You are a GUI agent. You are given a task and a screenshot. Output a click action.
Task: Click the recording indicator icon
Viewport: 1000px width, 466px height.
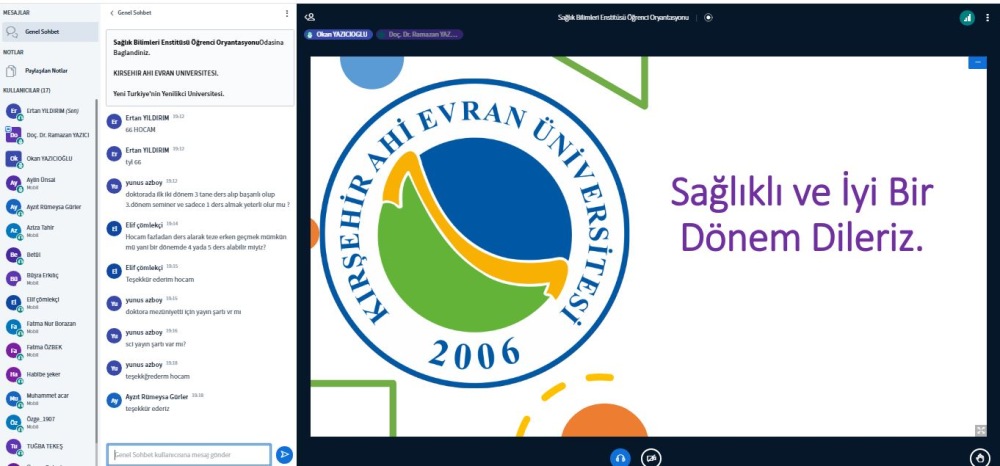pyautogui.click(x=709, y=18)
